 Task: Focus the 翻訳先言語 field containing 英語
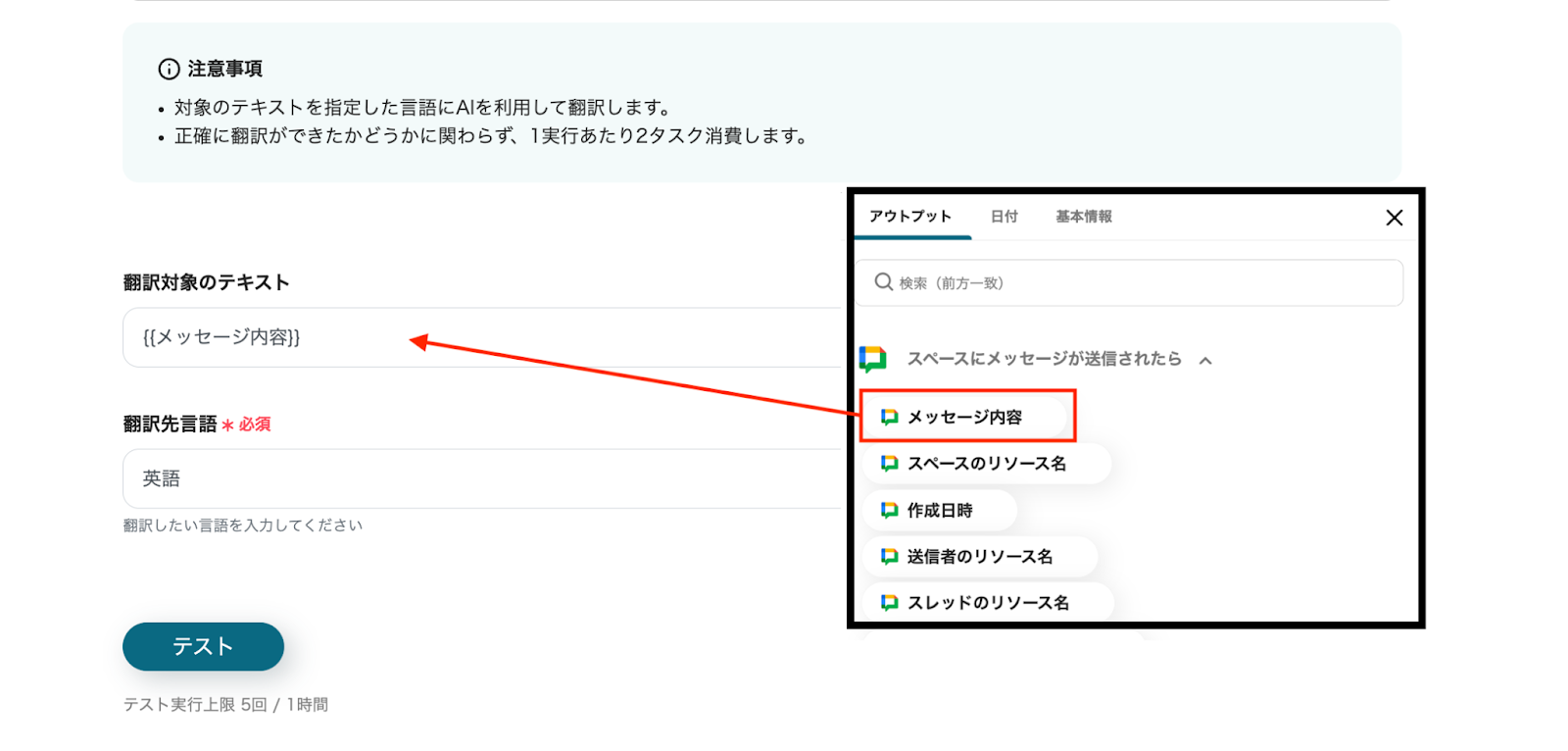pos(484,478)
